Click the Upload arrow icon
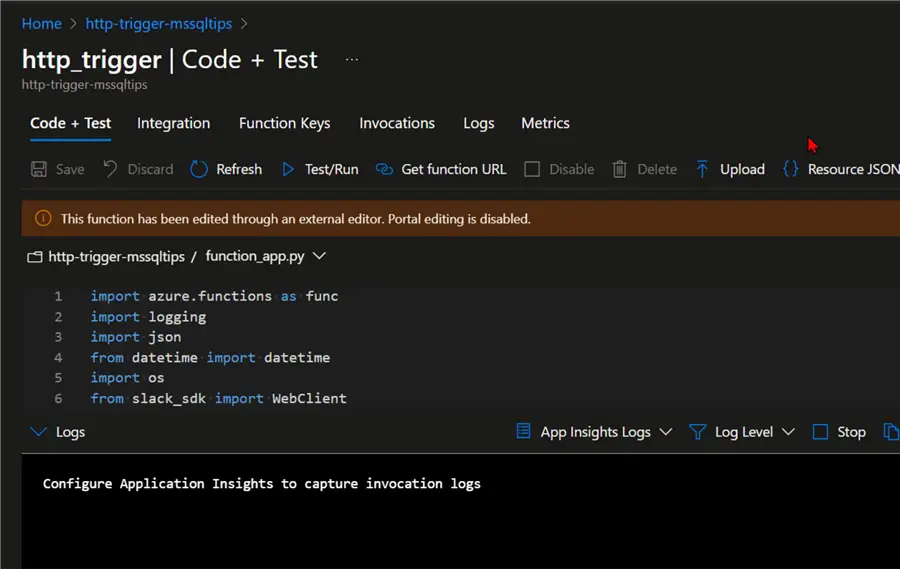This screenshot has height=569, width=900. coord(702,169)
